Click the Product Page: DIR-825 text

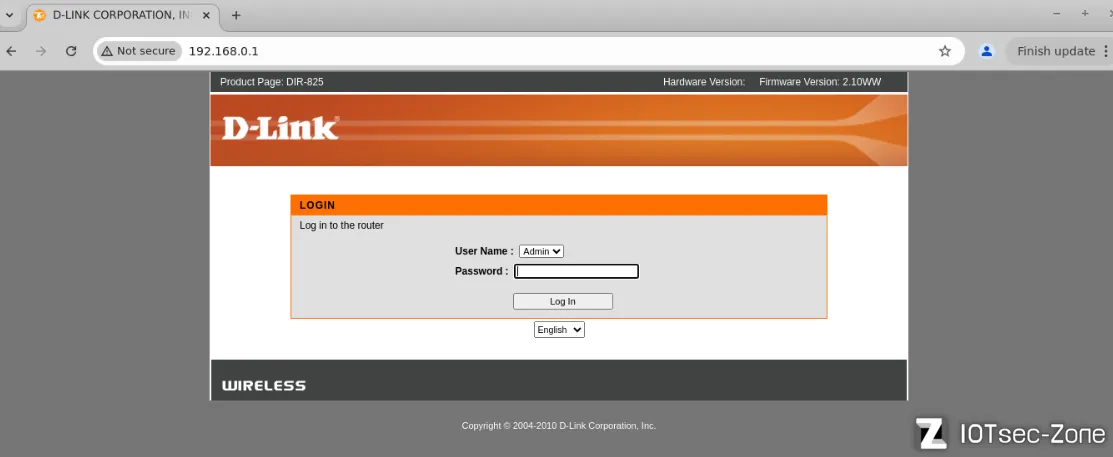pos(272,82)
